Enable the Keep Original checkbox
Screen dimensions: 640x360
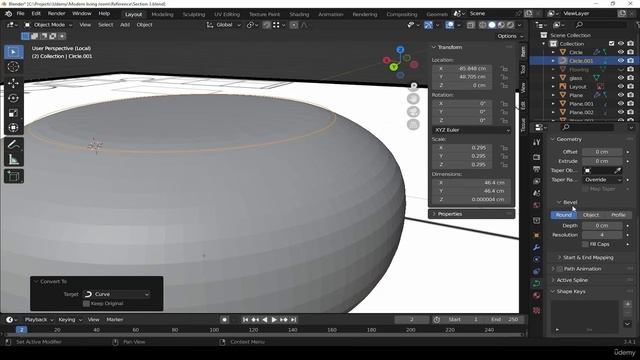coord(86,304)
